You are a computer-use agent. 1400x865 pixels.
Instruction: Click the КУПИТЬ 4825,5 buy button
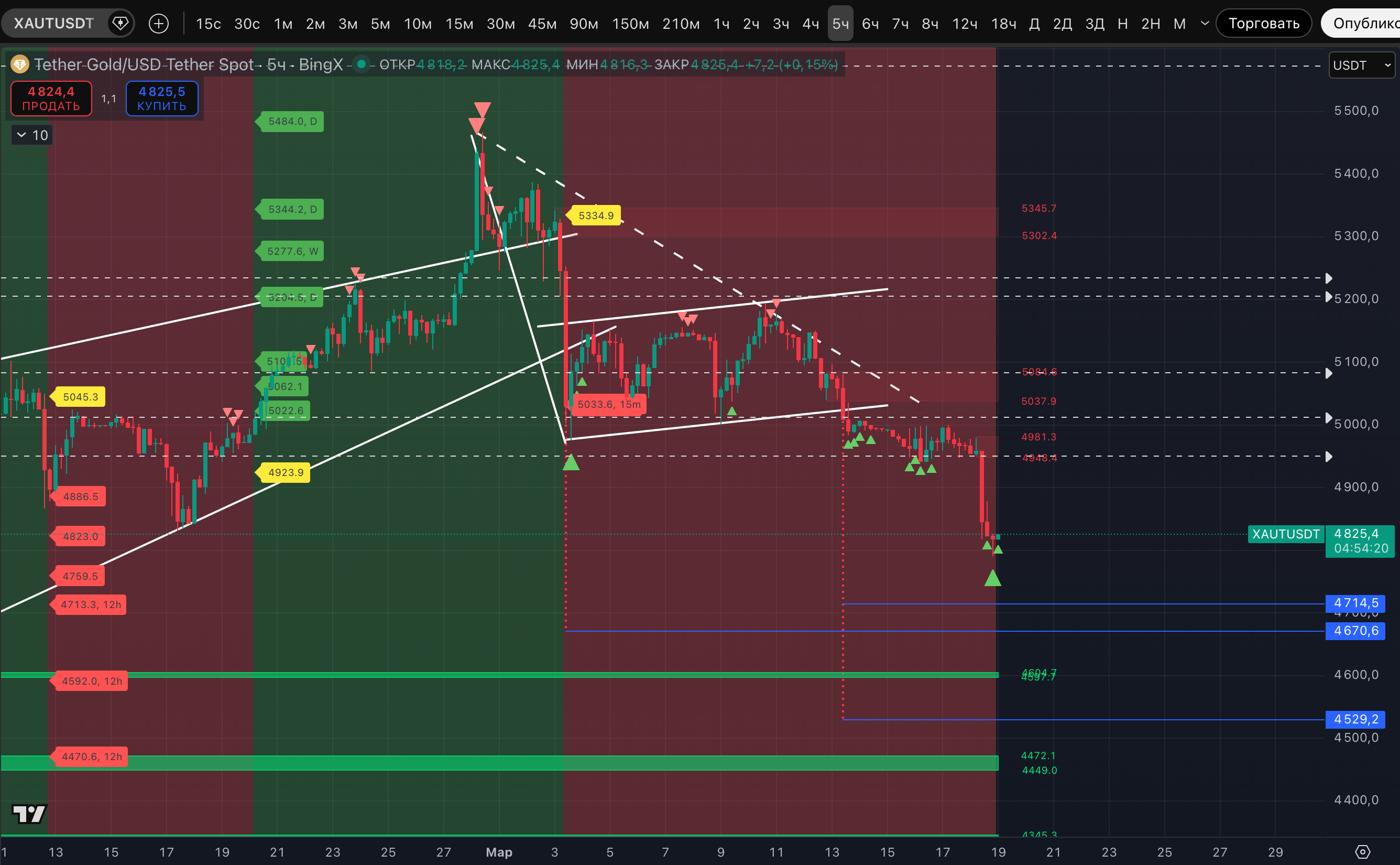click(162, 99)
